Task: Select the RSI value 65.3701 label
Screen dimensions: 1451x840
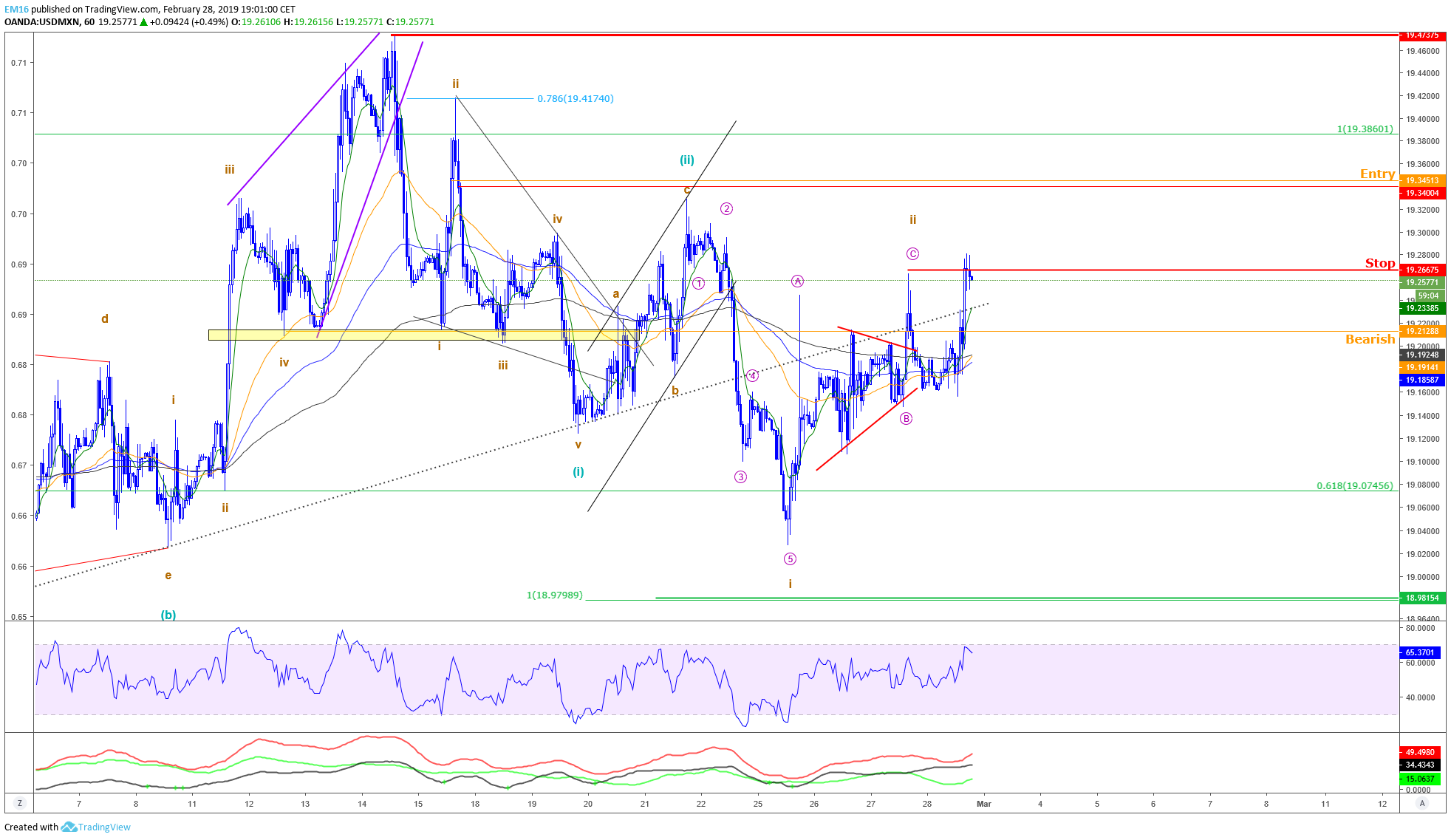Action: click(1420, 652)
